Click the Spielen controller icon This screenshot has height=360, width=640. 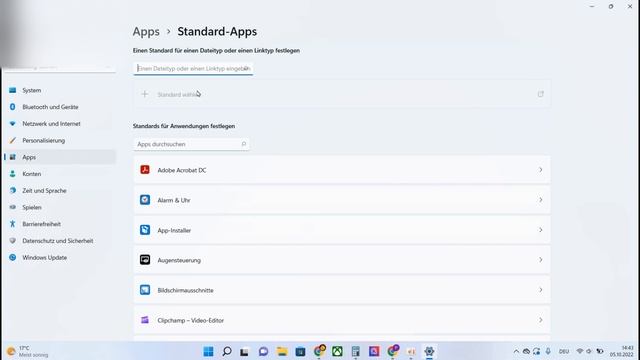(x=13, y=207)
